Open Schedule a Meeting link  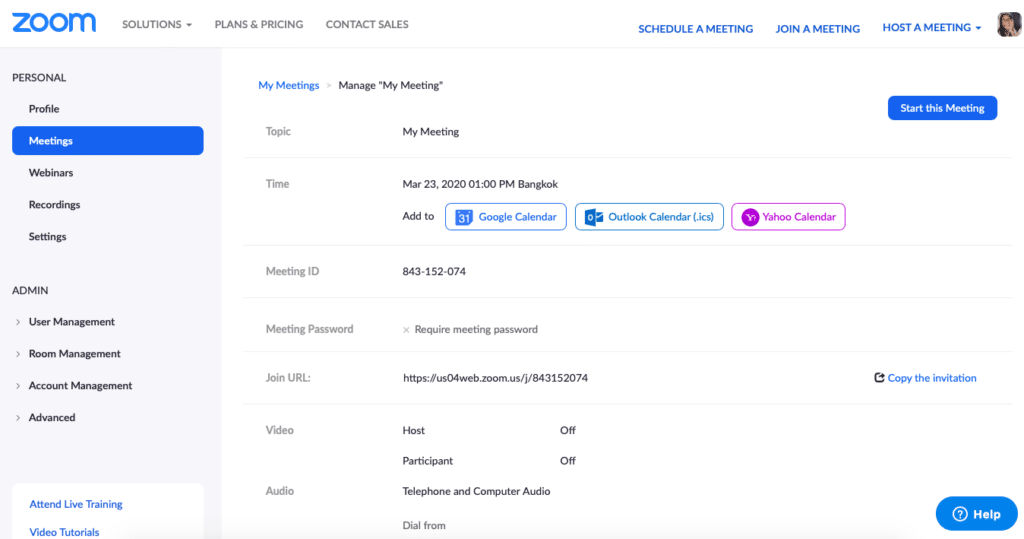(x=695, y=29)
